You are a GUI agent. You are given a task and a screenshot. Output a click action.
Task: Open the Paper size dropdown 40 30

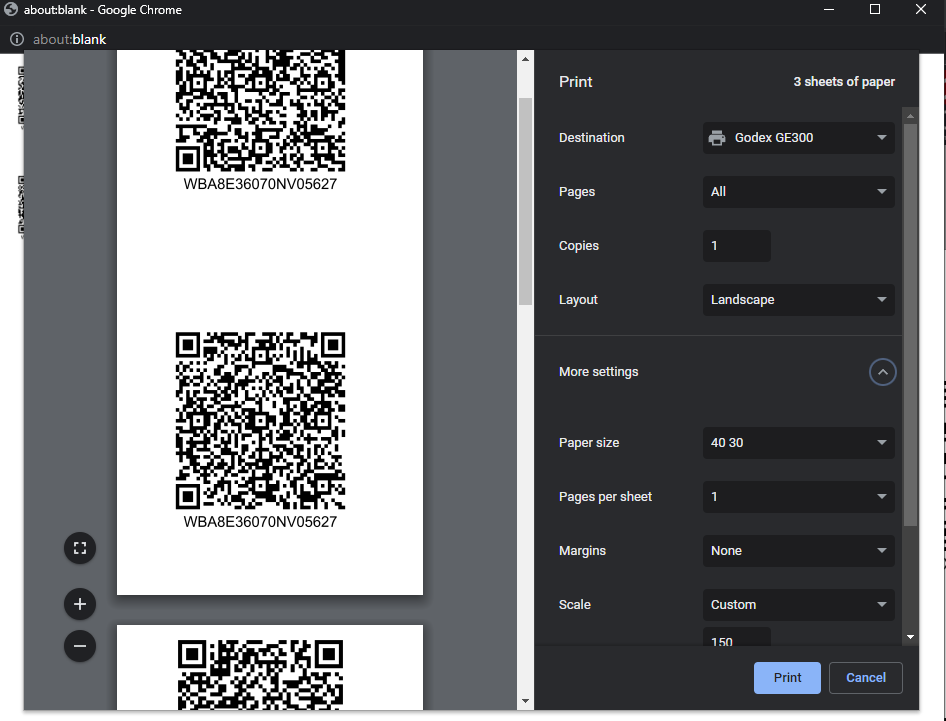[798, 443]
